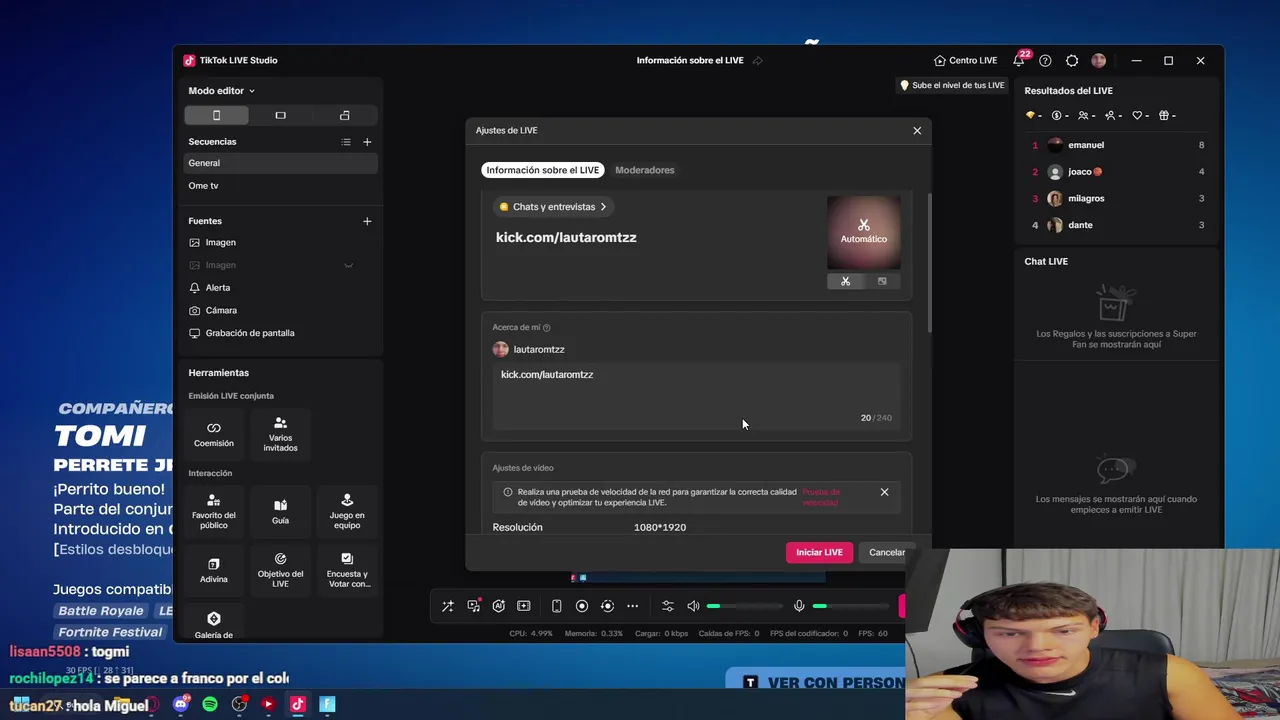Select the Cámara source
Viewport: 1280px width, 720px height.
[281, 310]
